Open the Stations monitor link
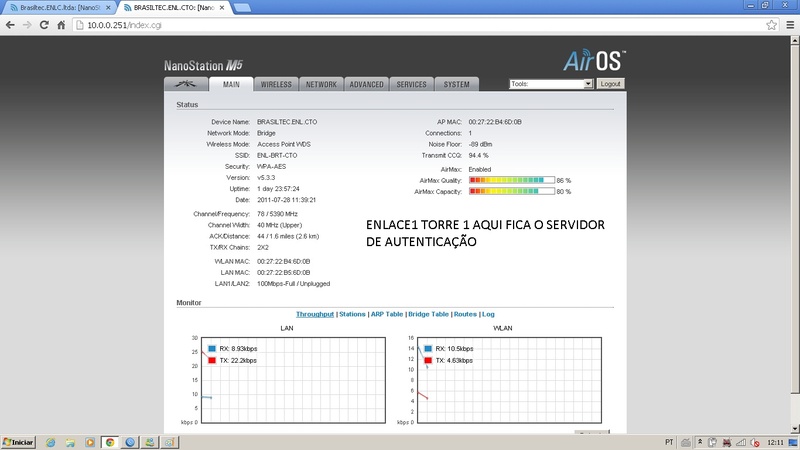Viewport: 800px width, 450px height. (x=352, y=314)
